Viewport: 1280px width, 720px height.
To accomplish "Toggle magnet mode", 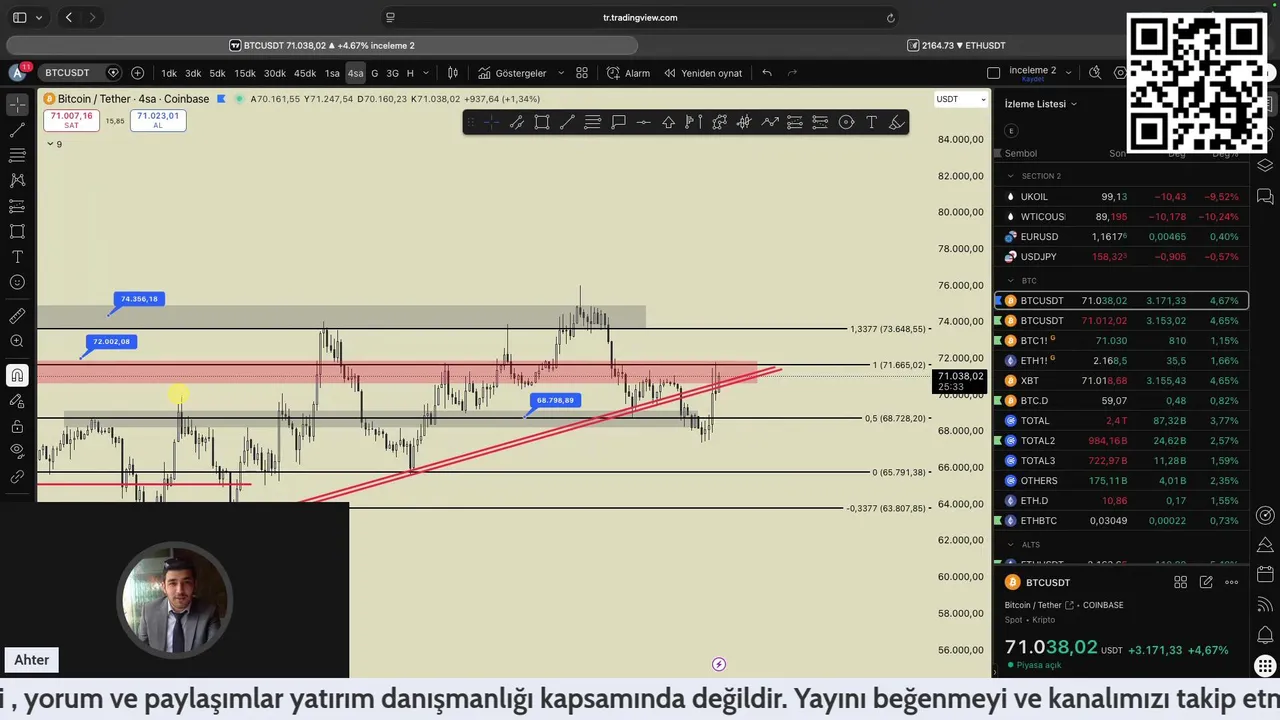I will point(17,375).
